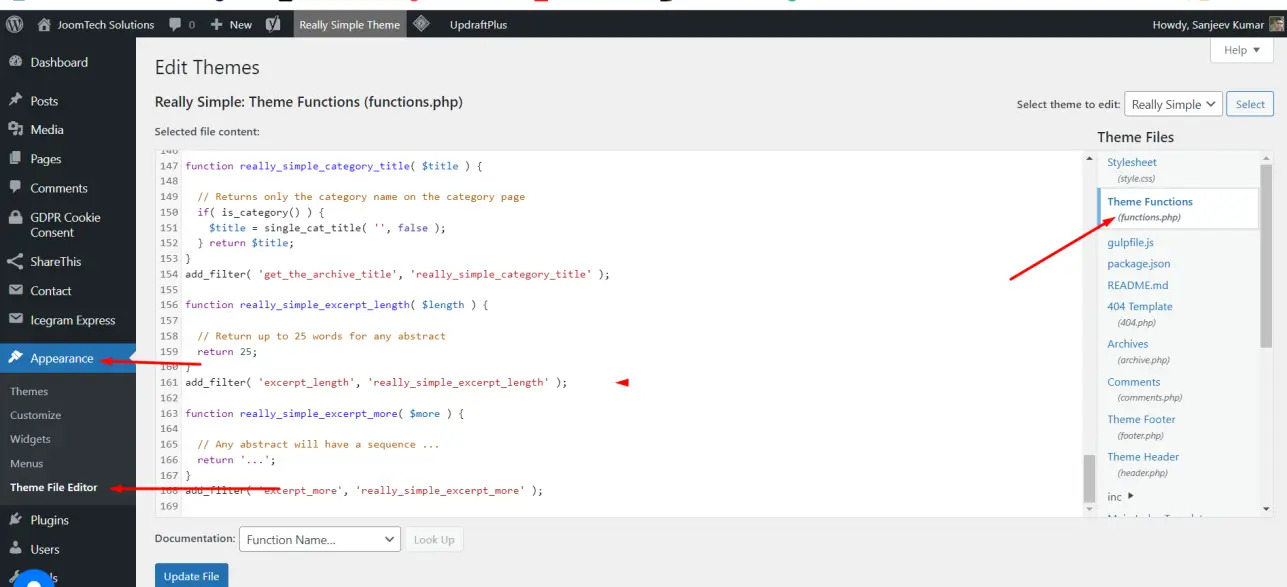The image size is (1287, 587).
Task: Open the Yoast SEO icon in admin bar
Action: tap(272, 24)
